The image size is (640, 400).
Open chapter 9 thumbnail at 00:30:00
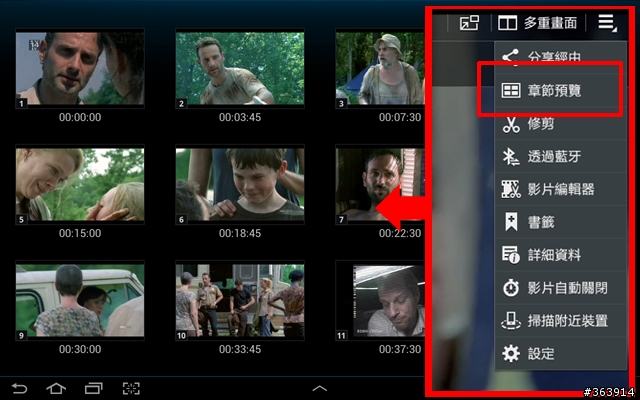click(x=80, y=300)
